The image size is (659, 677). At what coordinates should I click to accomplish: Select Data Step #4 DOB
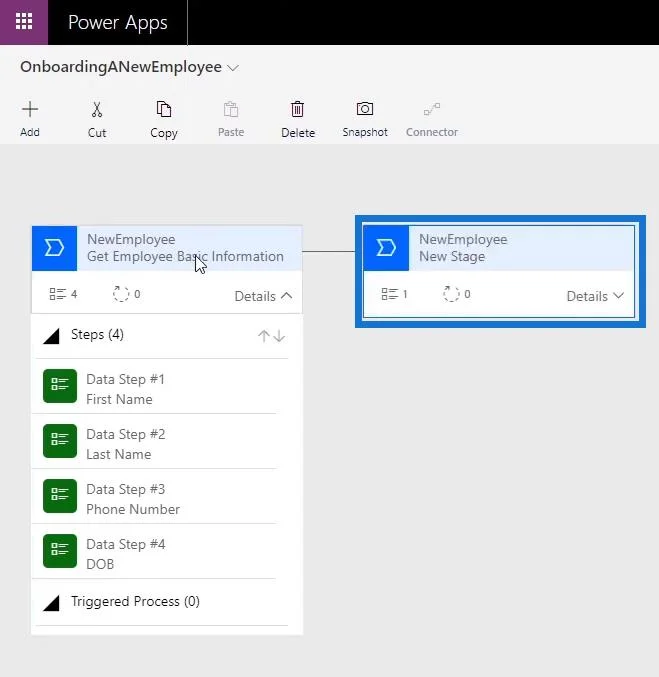[155, 551]
